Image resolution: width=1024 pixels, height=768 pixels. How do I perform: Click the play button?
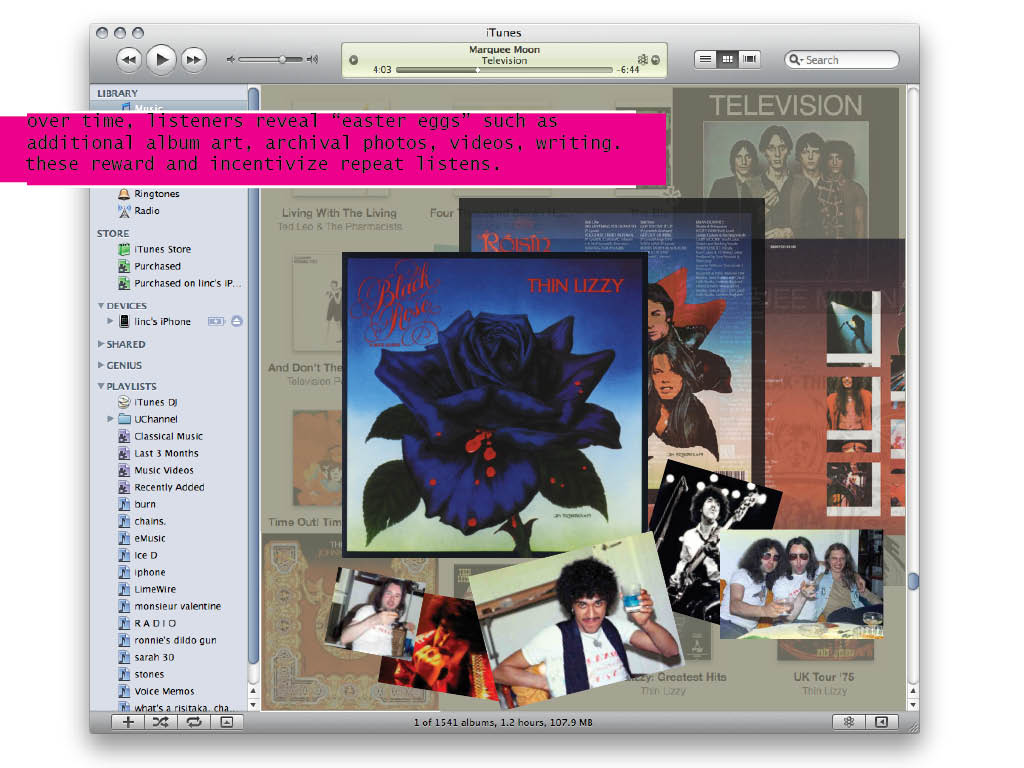tap(161, 59)
